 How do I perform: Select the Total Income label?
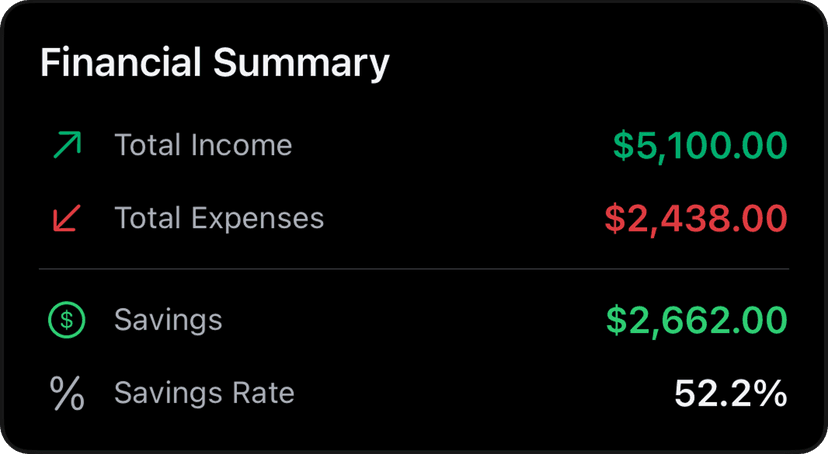click(x=203, y=146)
